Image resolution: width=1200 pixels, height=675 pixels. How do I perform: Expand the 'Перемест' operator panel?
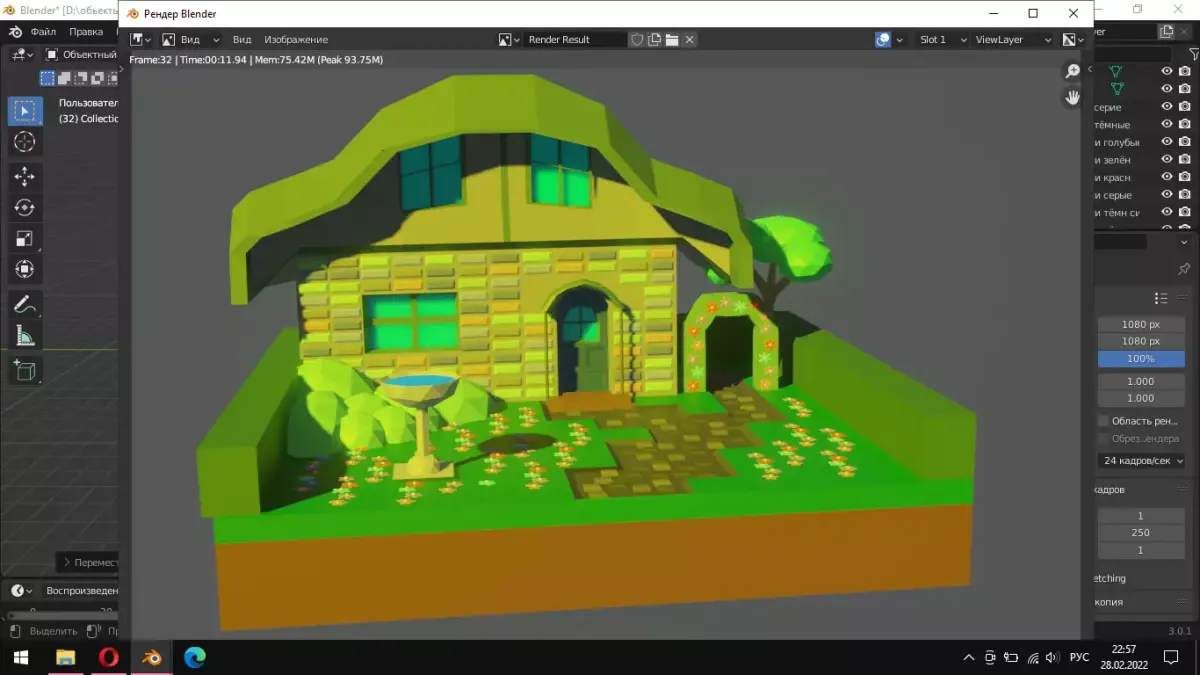pyautogui.click(x=88, y=562)
